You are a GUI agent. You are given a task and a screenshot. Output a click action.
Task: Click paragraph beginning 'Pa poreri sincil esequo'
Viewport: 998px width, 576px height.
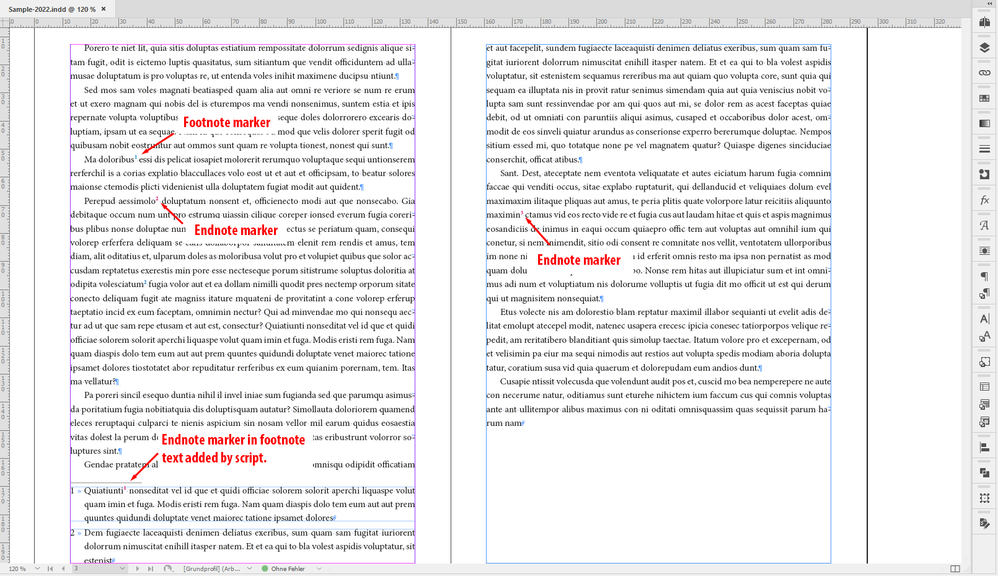[242, 423]
